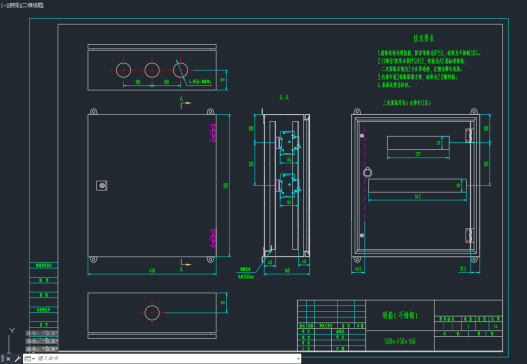Select the single knockout circle in bottom view
527x364 pixels.
152,313
